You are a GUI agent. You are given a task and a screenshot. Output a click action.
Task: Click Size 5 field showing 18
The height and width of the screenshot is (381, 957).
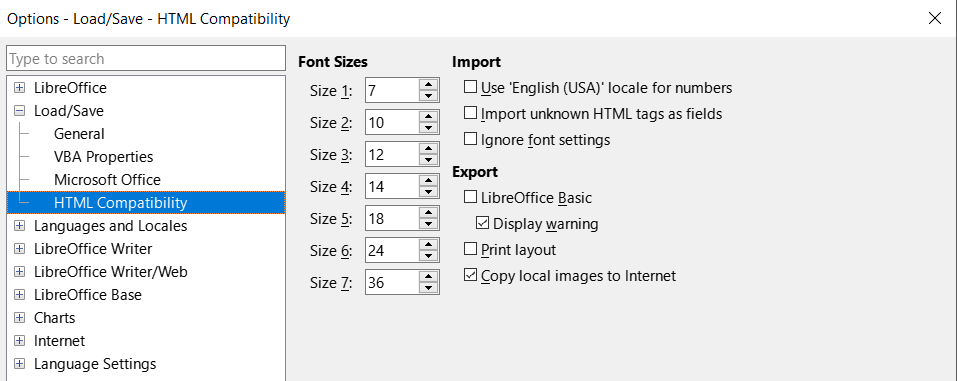[x=392, y=218]
